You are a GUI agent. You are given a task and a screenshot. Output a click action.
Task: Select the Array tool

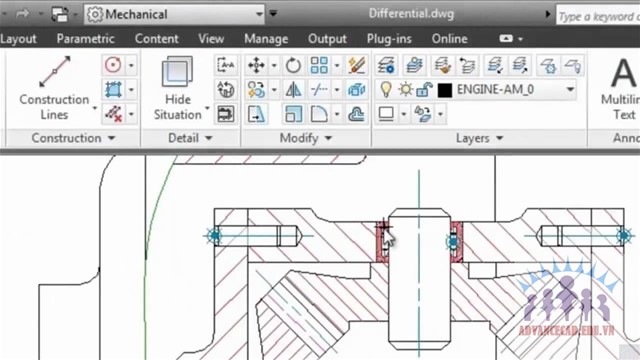(x=319, y=65)
